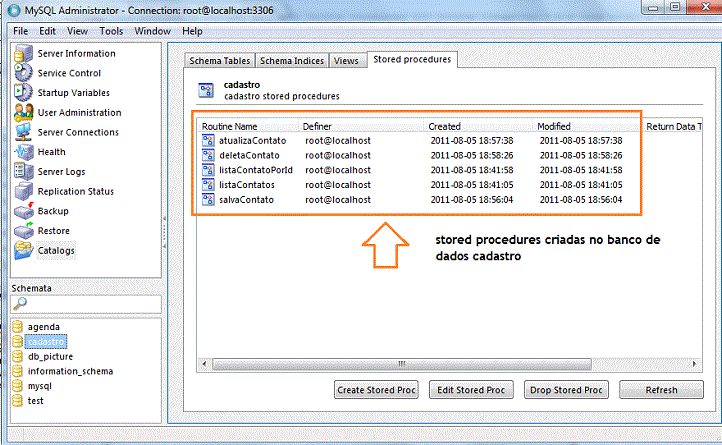Switch to the Views tab
Viewport: 722px width, 445px height.
[x=346, y=61]
